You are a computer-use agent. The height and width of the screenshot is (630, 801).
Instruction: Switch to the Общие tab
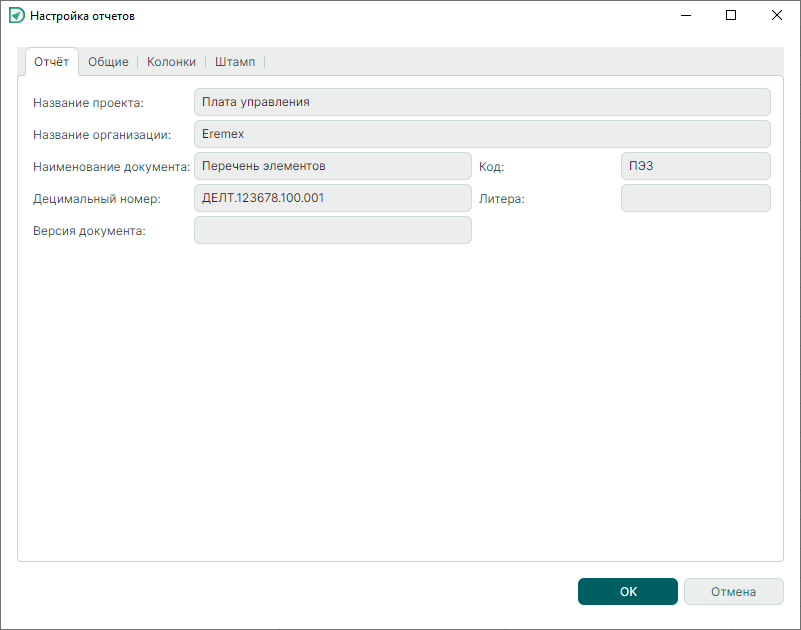click(108, 62)
